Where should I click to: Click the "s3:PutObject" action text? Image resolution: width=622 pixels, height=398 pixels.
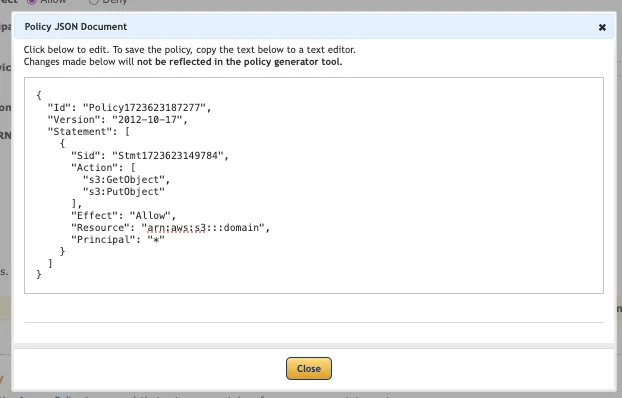coord(123,192)
